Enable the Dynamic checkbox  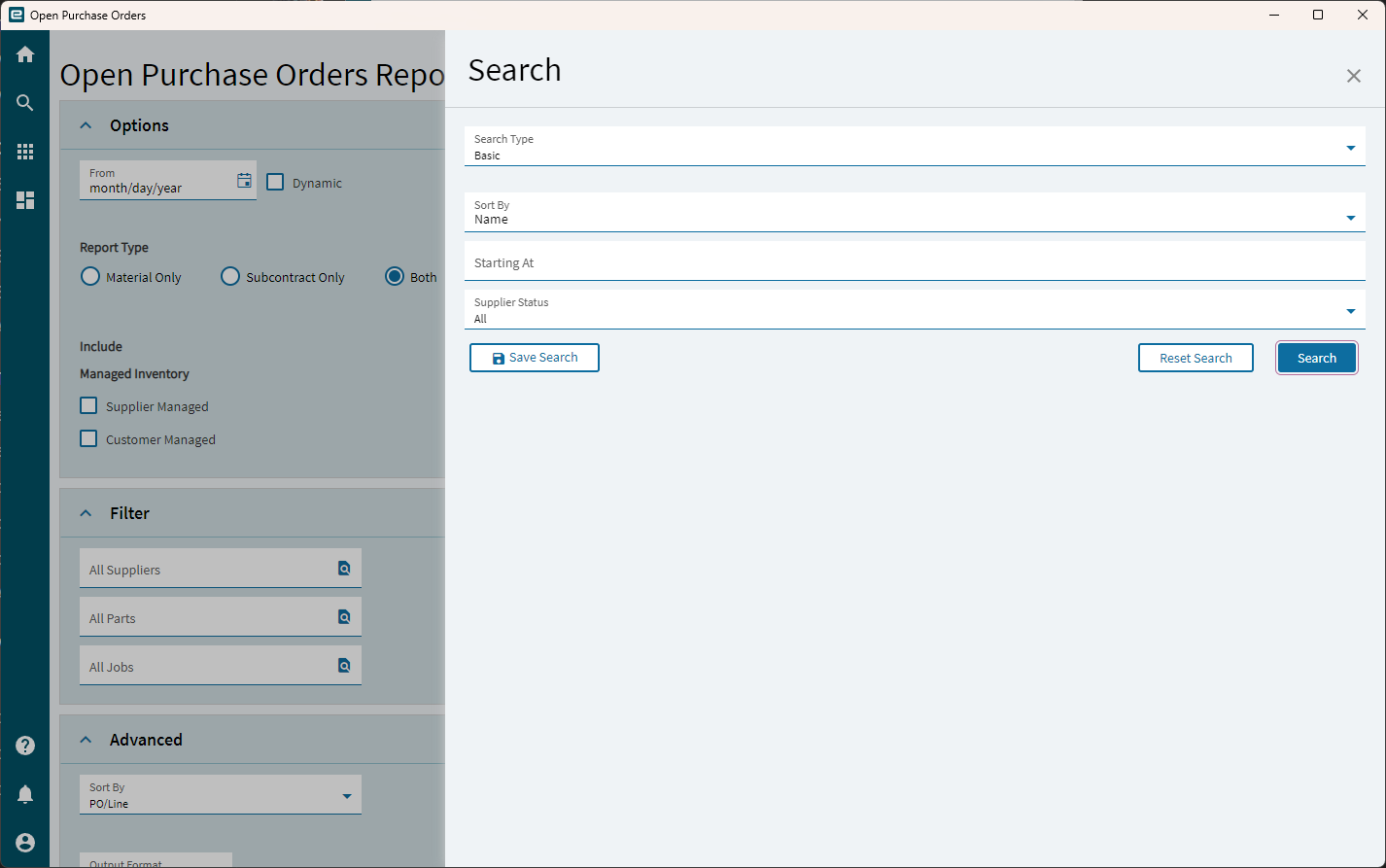[275, 182]
